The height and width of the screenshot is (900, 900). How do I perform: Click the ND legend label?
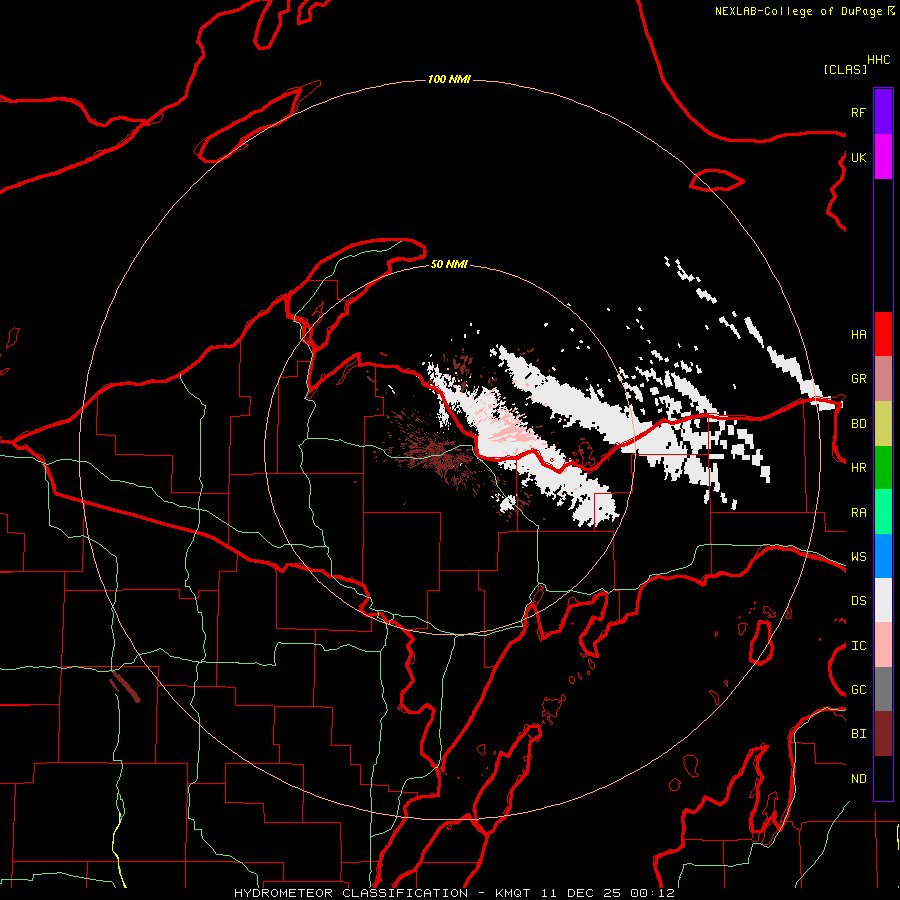point(858,779)
